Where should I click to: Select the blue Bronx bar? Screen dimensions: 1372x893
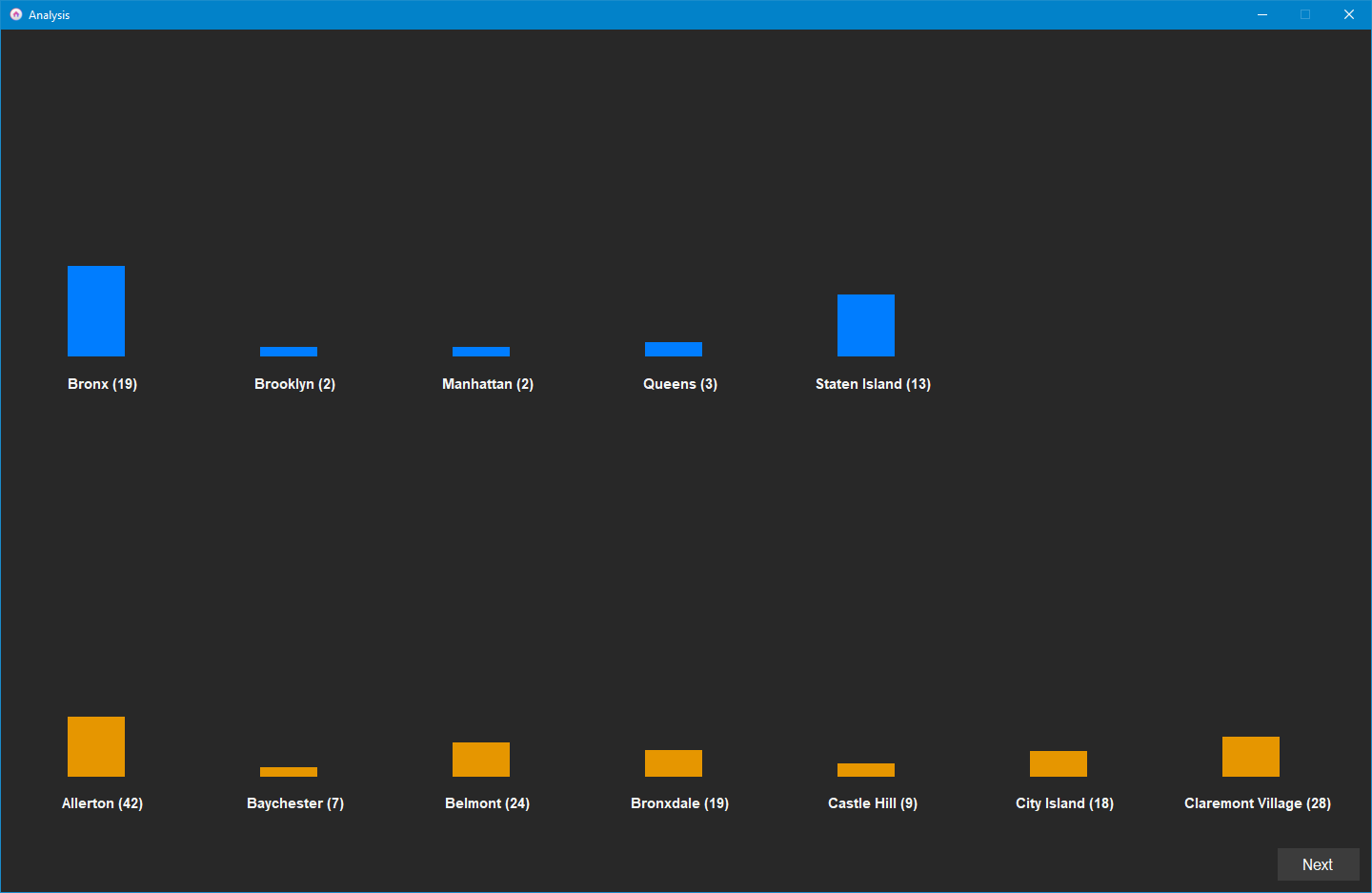[x=96, y=311]
